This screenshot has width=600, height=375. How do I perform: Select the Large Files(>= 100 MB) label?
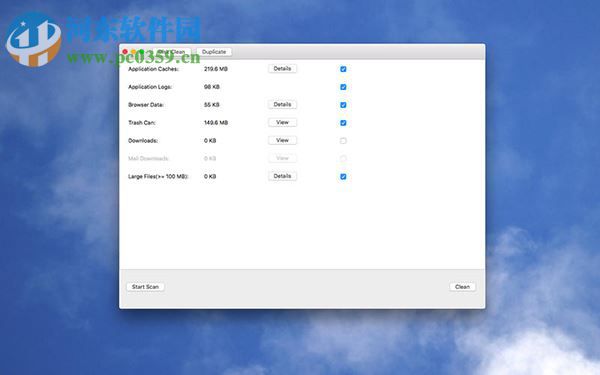(158, 176)
